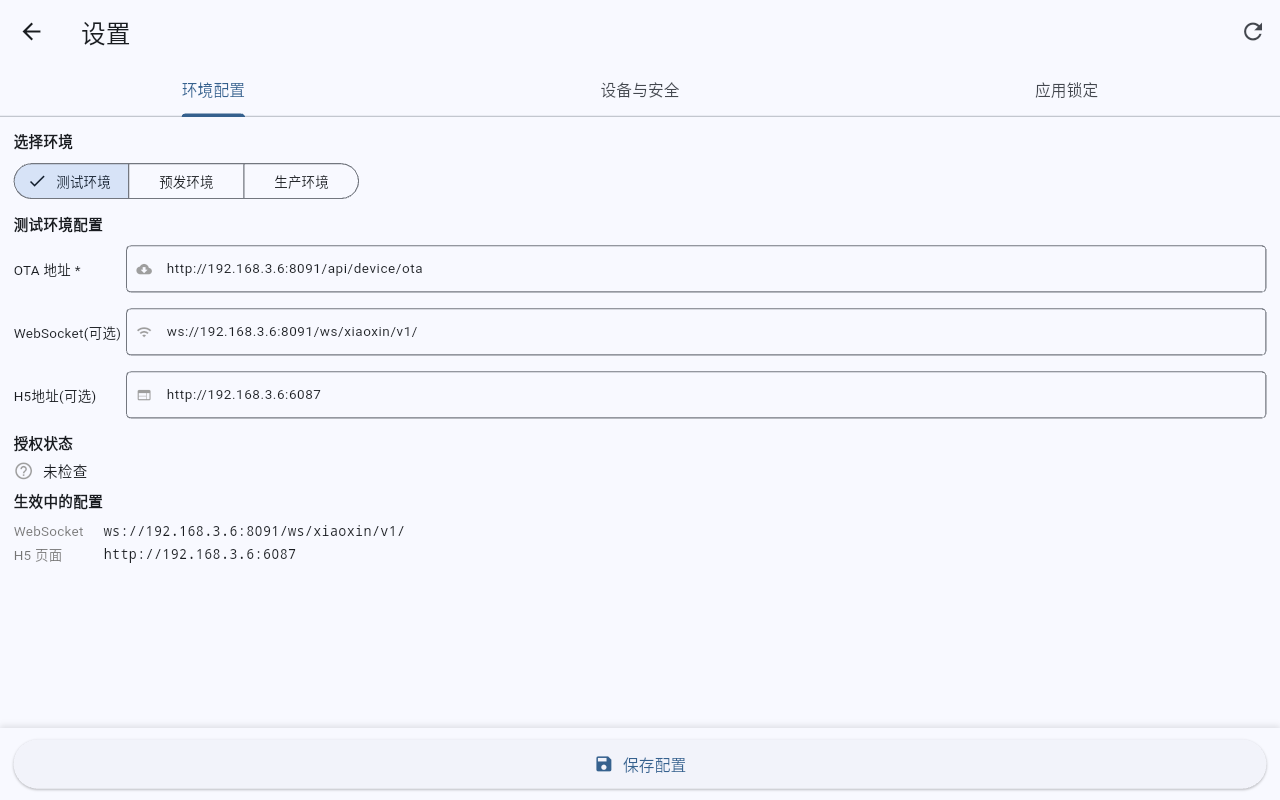Screen dimensions: 1280x800
Task: Click the H5地址(可选) label
Action: click(55, 396)
